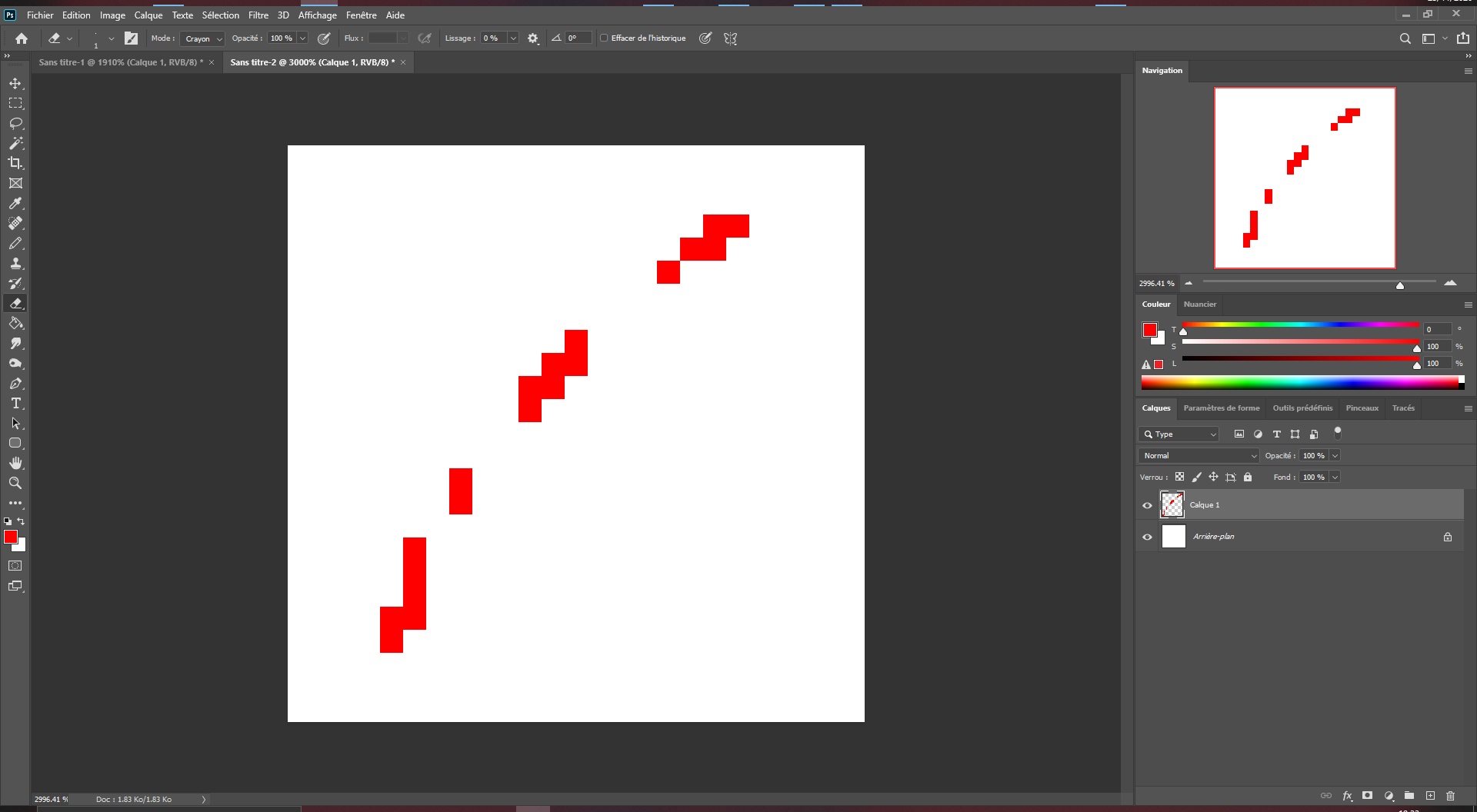The width and height of the screenshot is (1477, 812).
Task: Open the Mode dropdown set to Crayon
Action: 202,38
